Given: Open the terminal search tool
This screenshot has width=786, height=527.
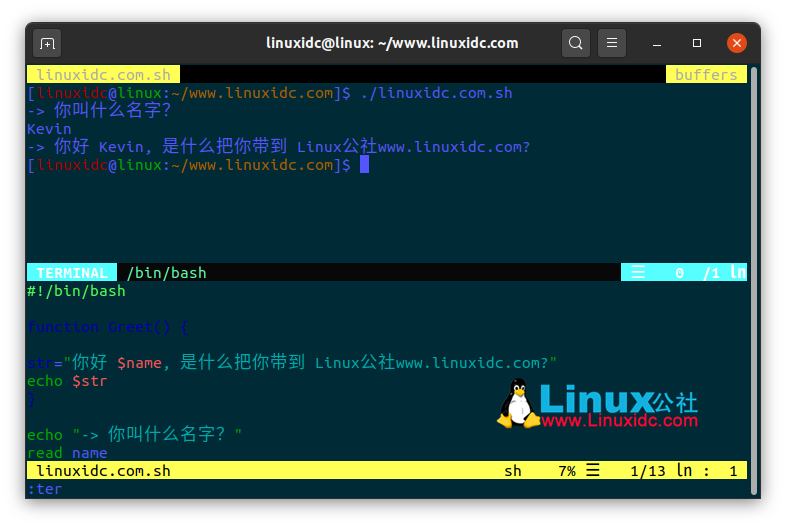Looking at the screenshot, I should (x=575, y=43).
